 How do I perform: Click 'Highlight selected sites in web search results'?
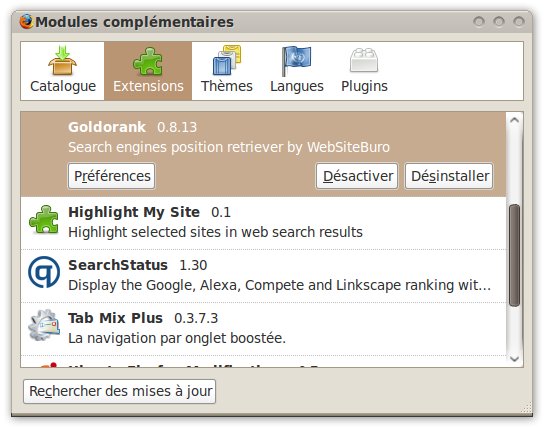pos(215,232)
